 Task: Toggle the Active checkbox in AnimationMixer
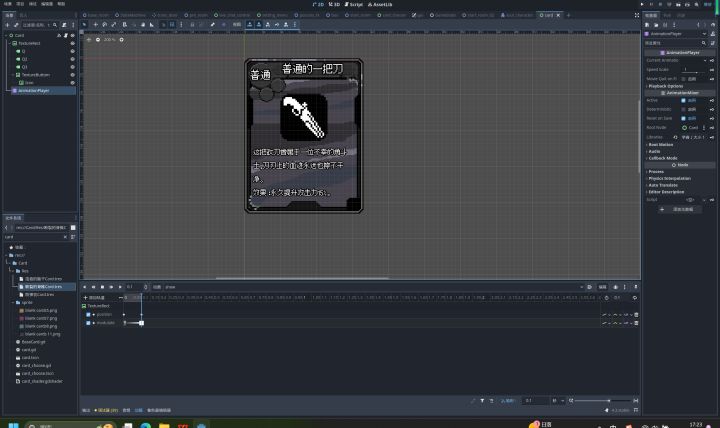(683, 100)
